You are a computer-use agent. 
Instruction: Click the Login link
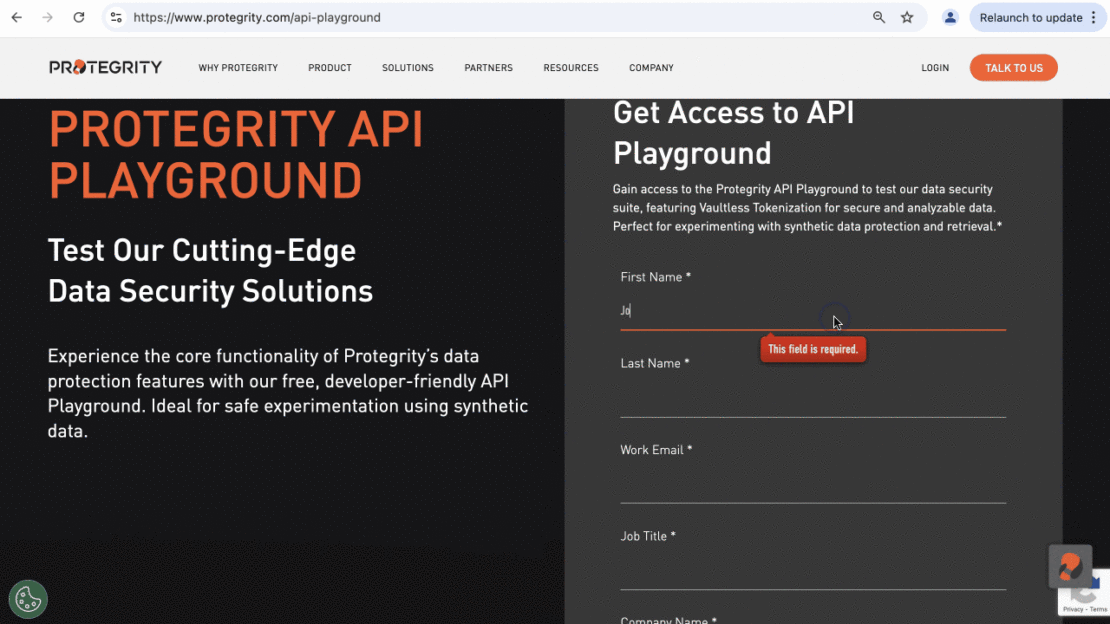pos(935,68)
